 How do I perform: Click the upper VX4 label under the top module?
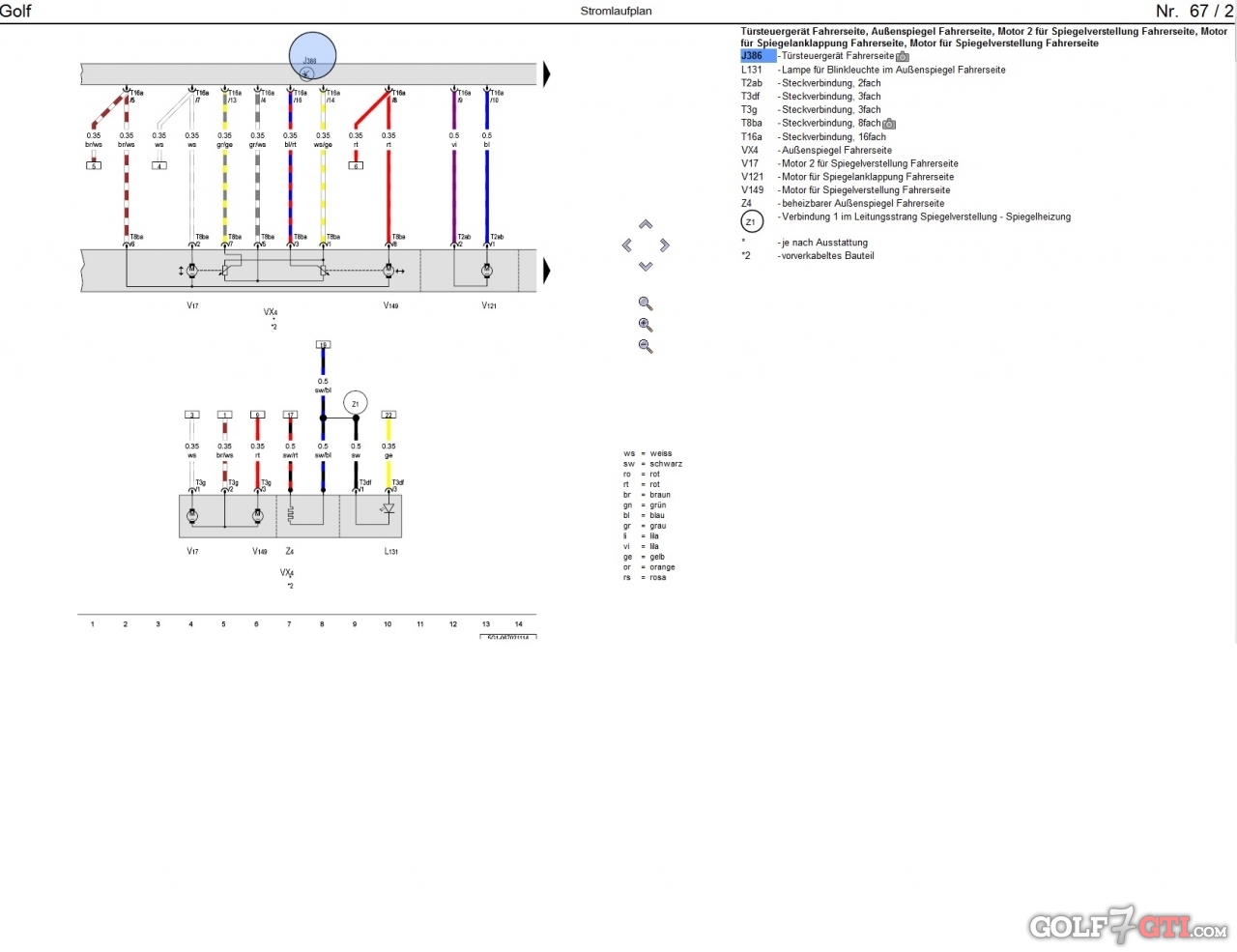tap(271, 312)
